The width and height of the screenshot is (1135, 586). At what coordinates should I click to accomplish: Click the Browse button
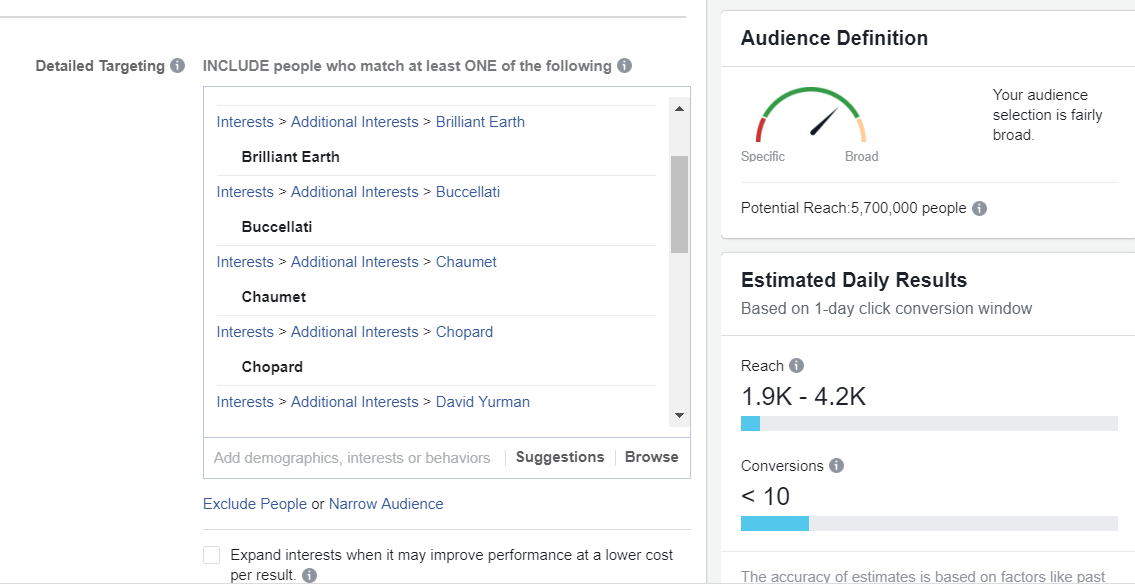tap(651, 457)
